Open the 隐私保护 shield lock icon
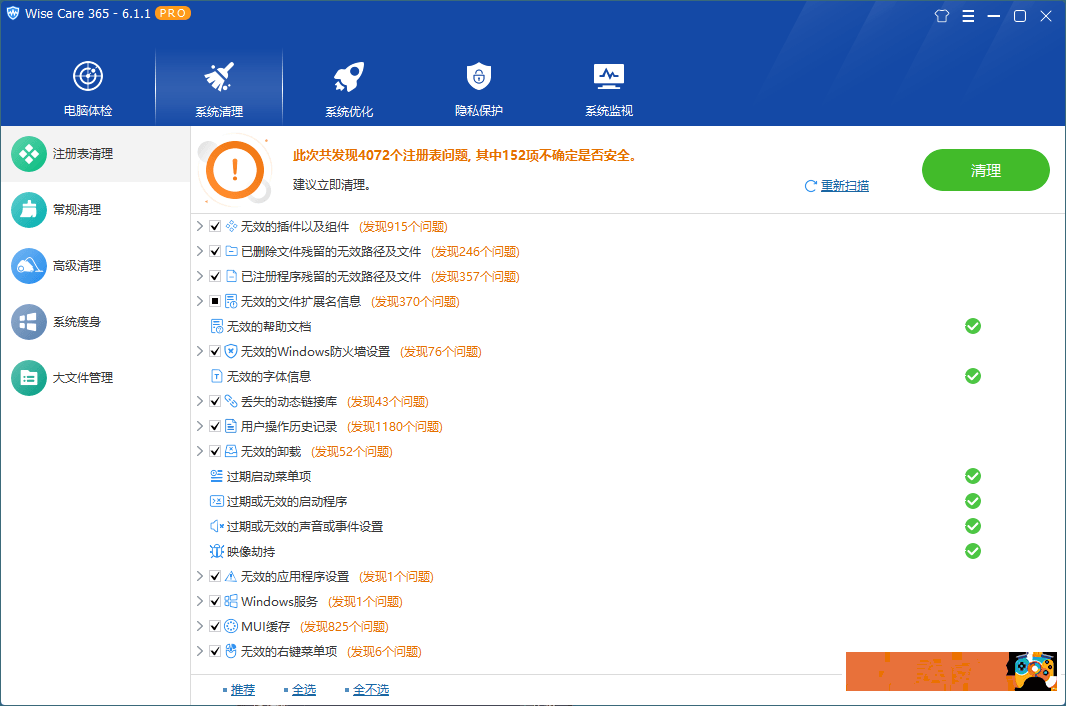This screenshot has width=1066, height=706. 479,76
